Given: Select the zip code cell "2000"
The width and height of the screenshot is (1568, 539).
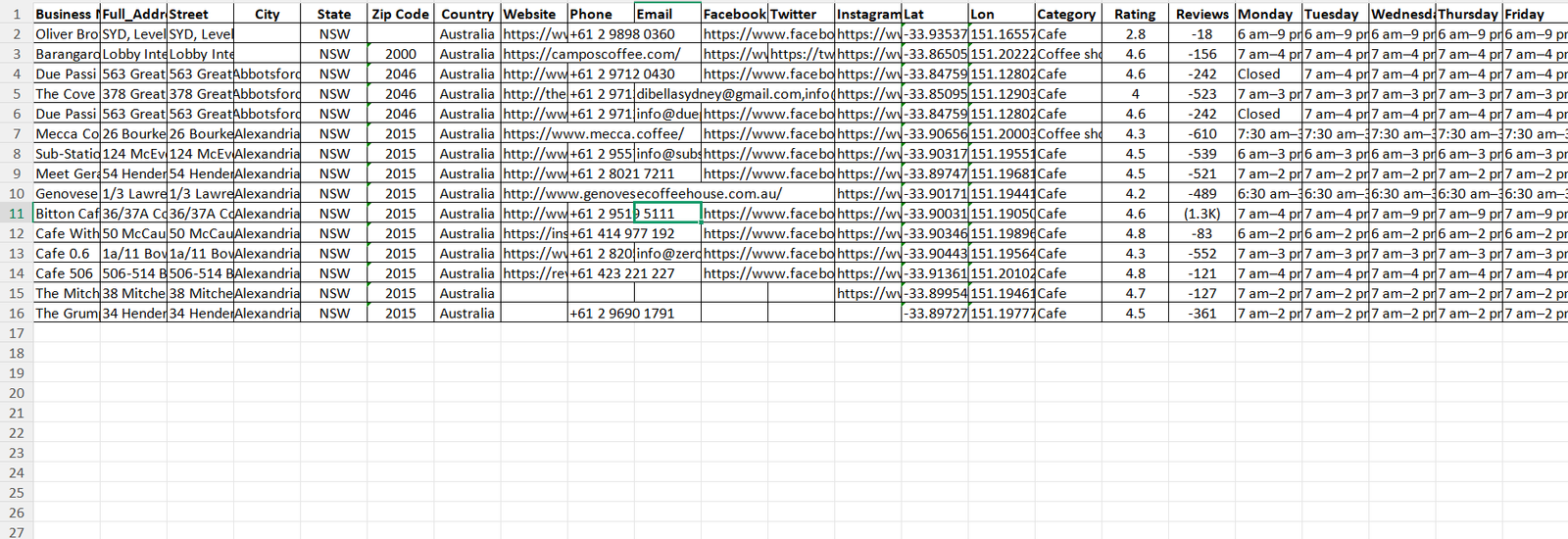Looking at the screenshot, I should click(x=400, y=54).
